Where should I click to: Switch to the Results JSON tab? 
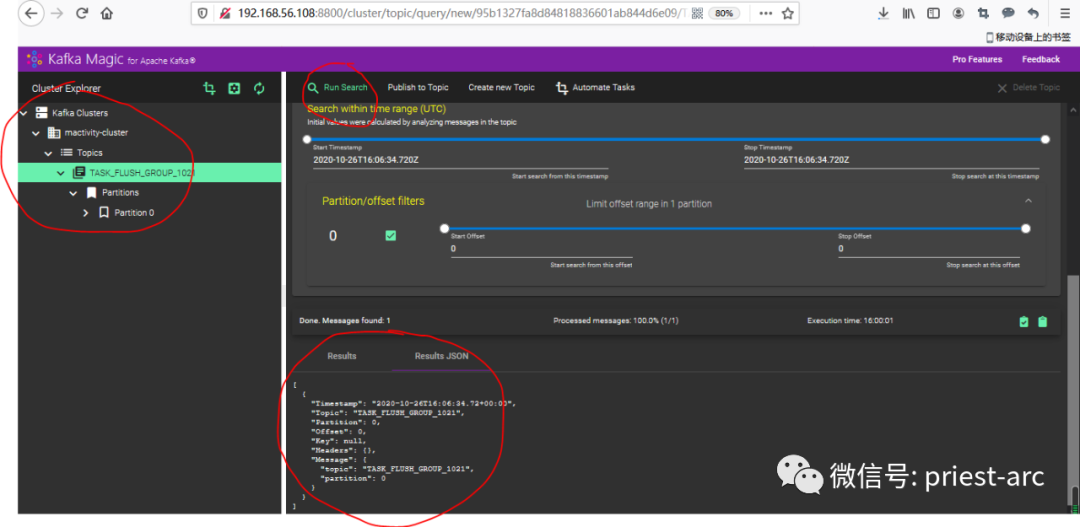442,356
